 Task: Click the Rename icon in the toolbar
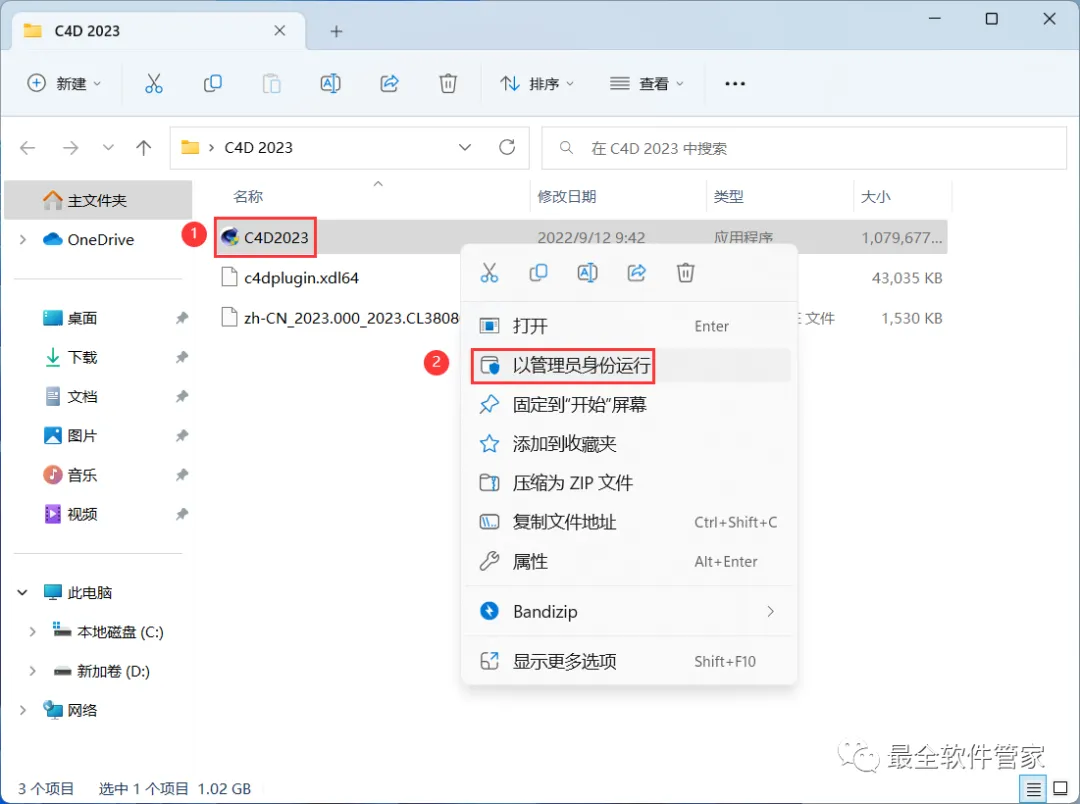pyautogui.click(x=331, y=83)
